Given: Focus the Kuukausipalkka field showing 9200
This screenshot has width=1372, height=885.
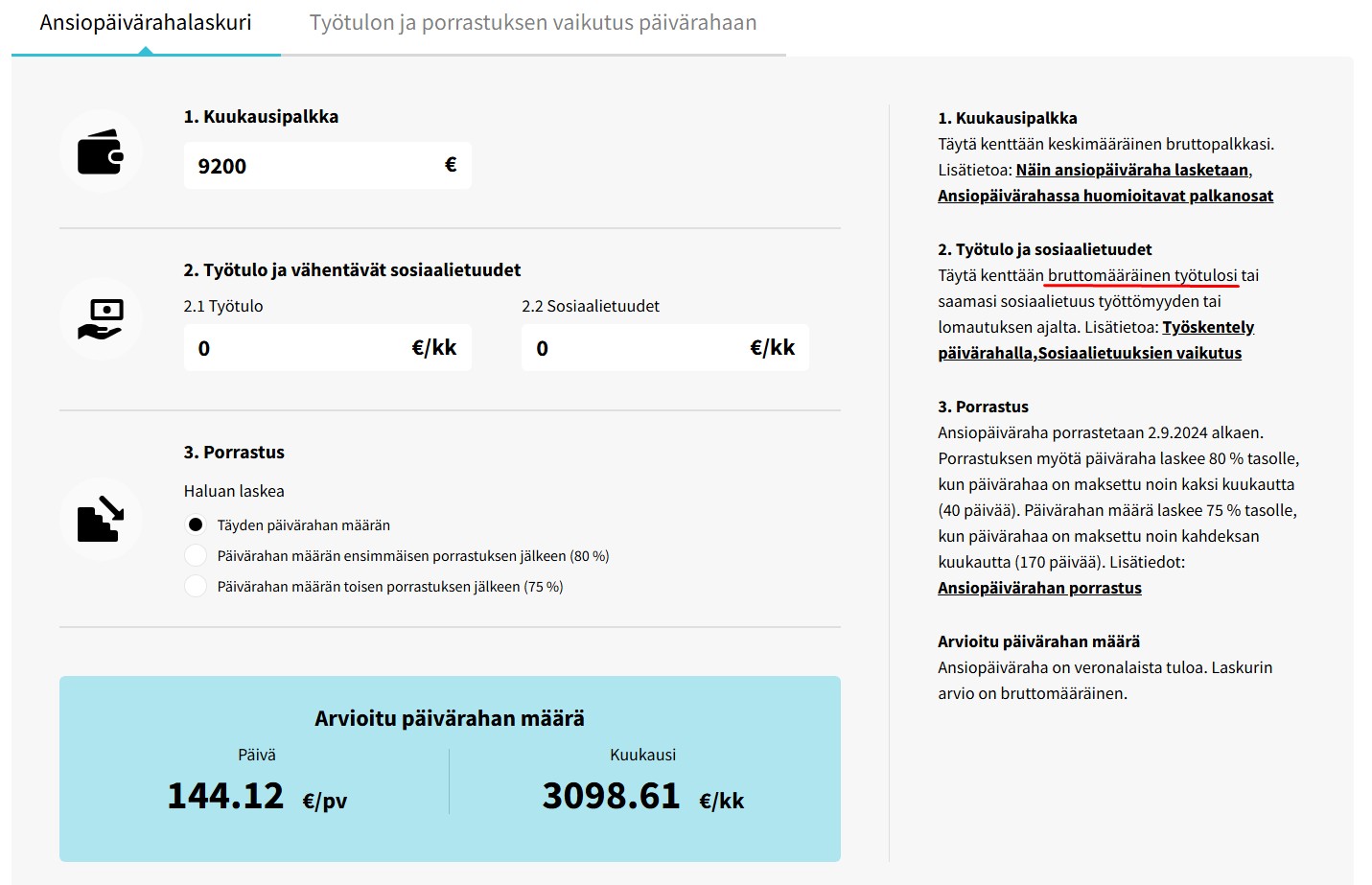Looking at the screenshot, I should [327, 165].
